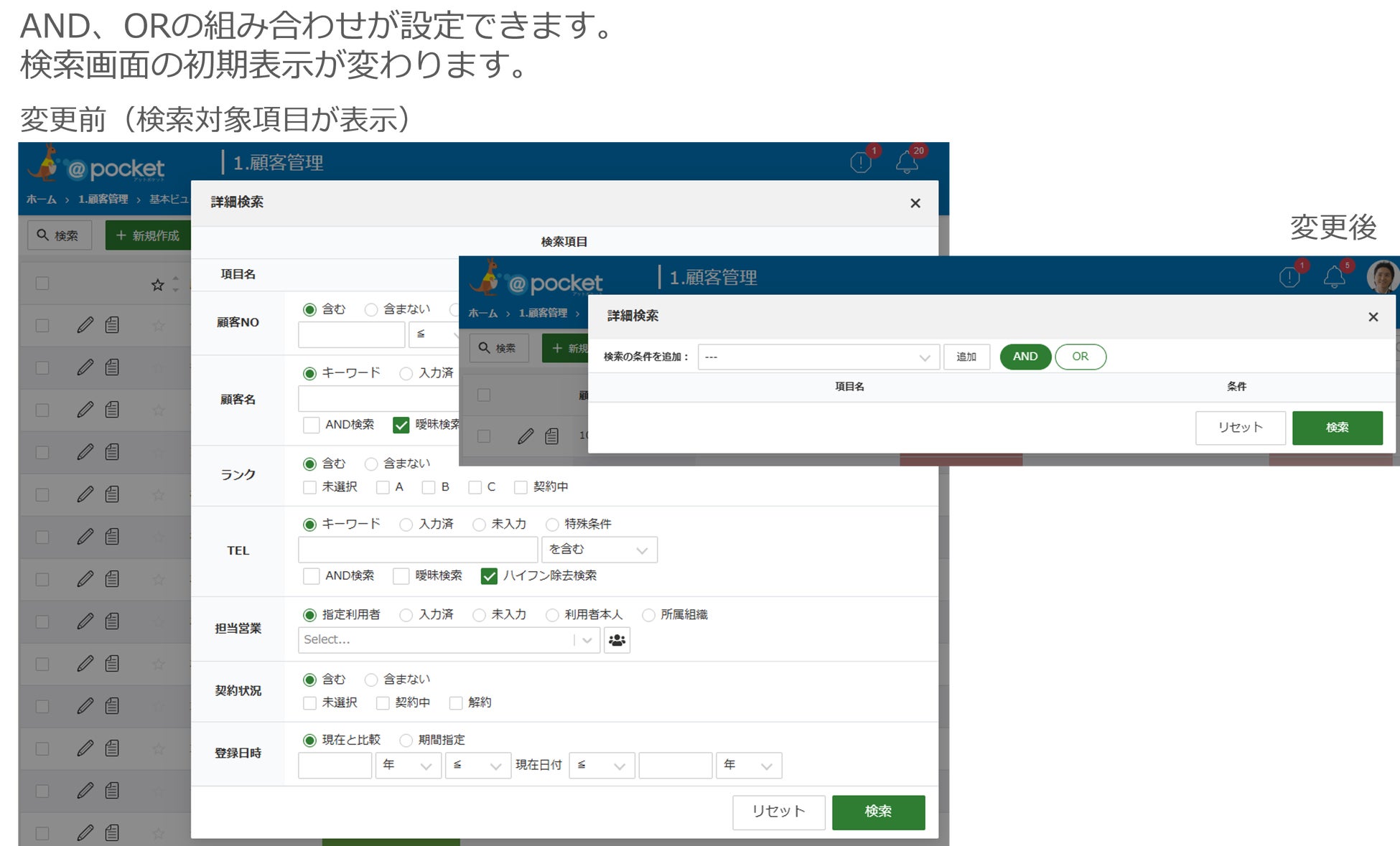This screenshot has height=846, width=1400.
Task: Open the 検索の条件を追加 dropdown
Action: (818, 357)
